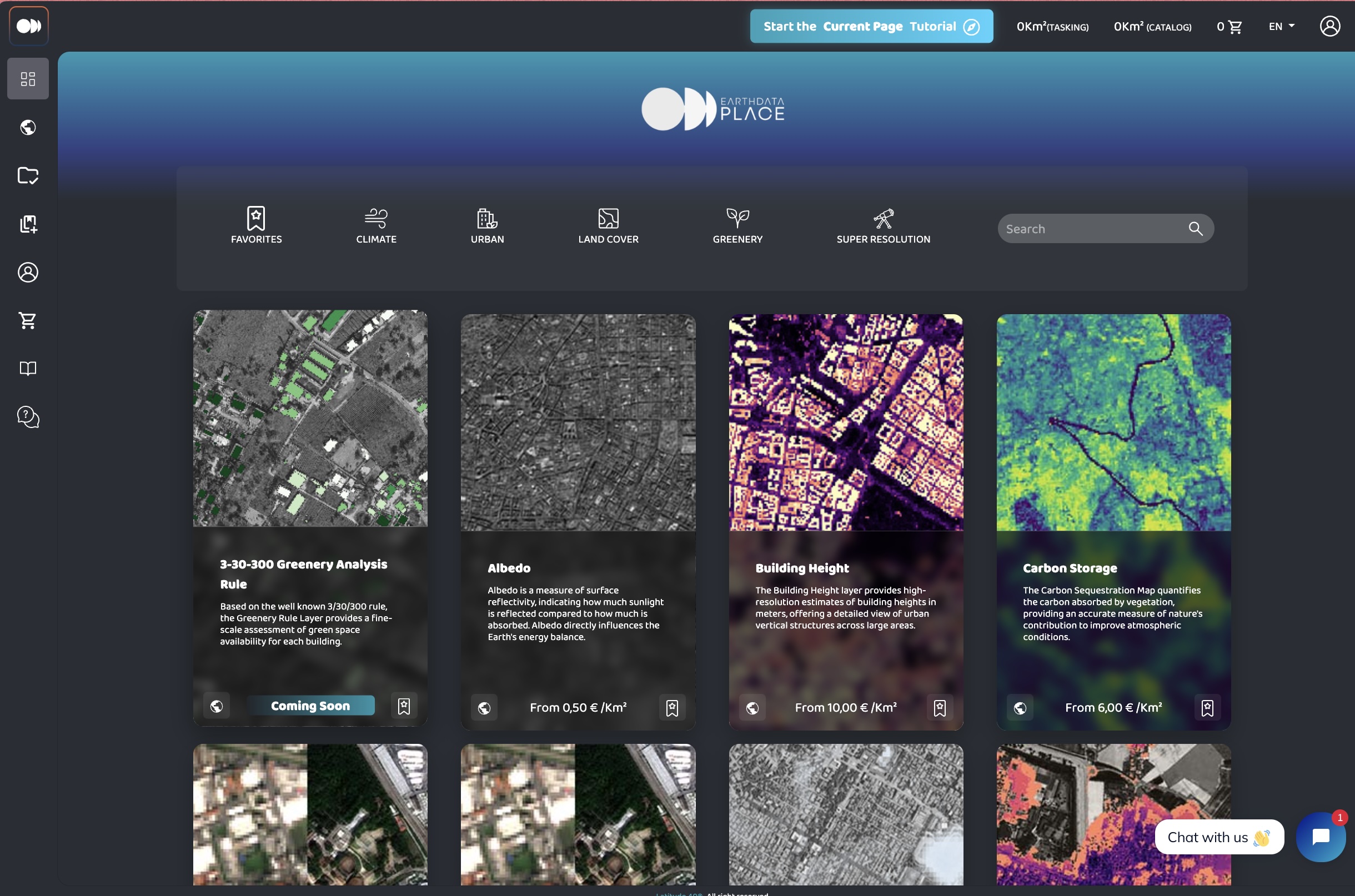Viewport: 1355px width, 896px height.
Task: Filter by the GREENERY category
Action: tap(737, 226)
